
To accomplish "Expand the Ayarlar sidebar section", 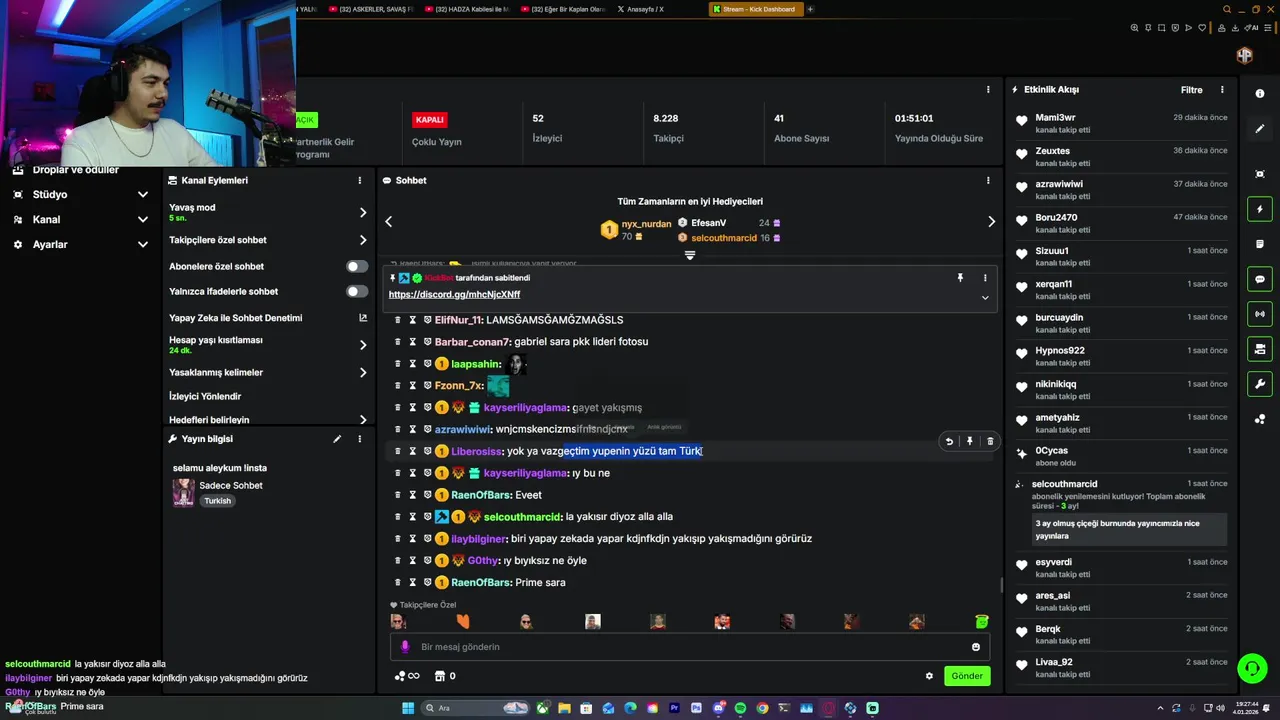I will tap(142, 245).
